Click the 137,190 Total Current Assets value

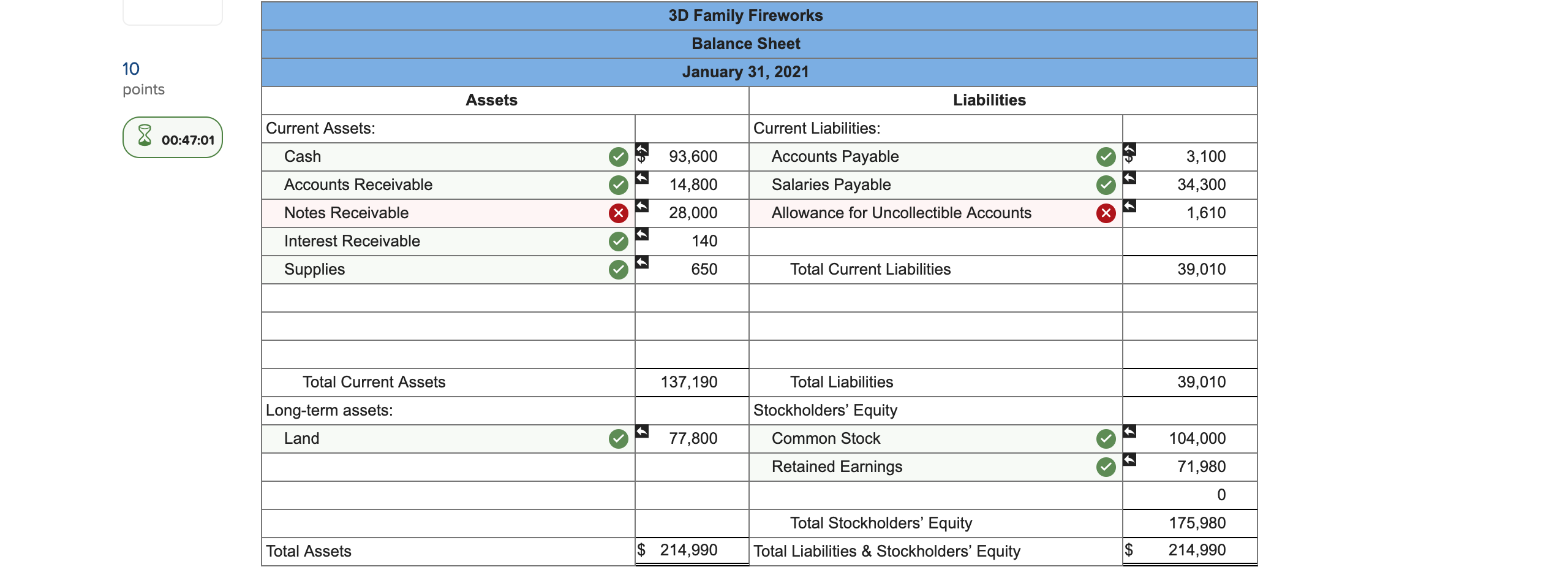tap(689, 383)
